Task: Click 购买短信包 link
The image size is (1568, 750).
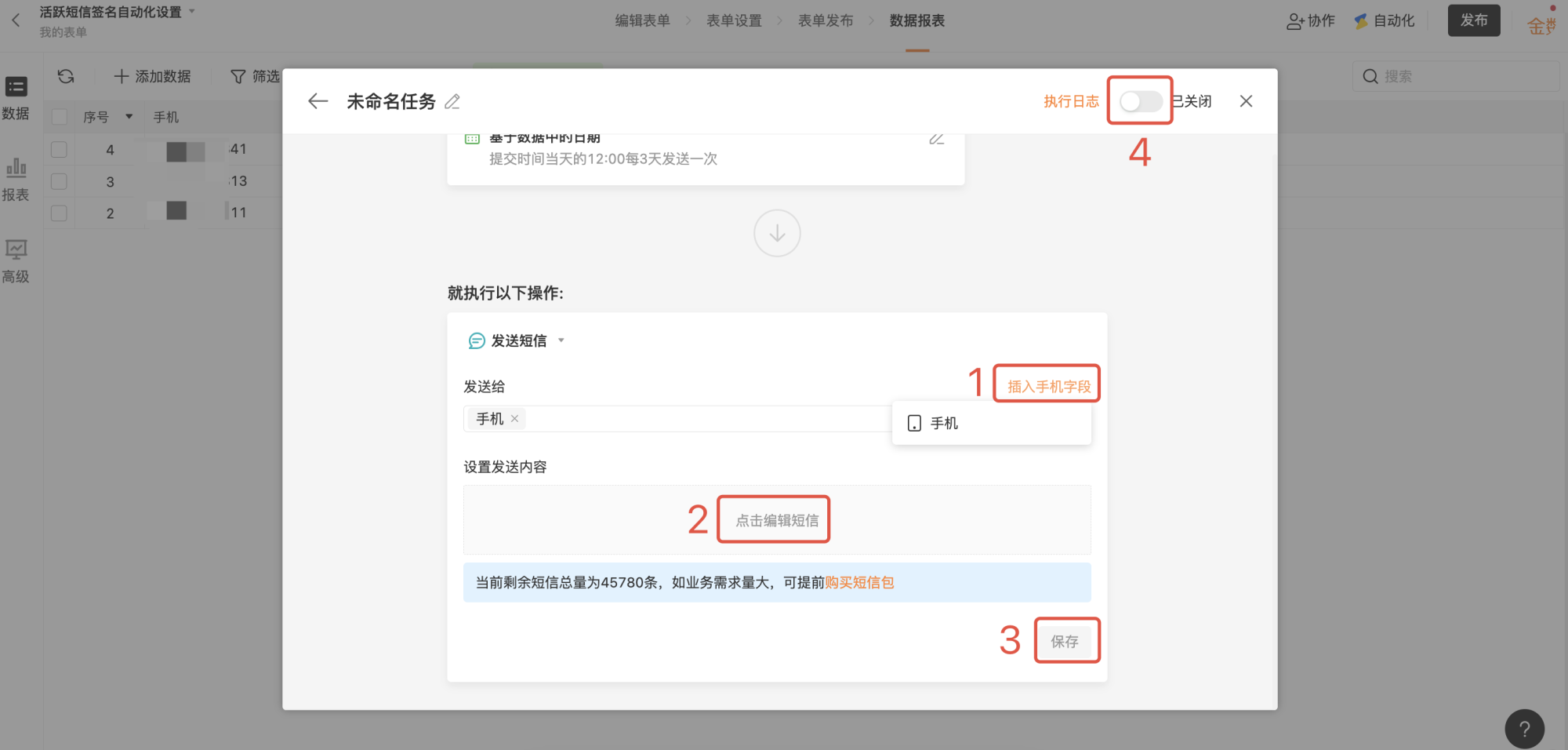Action: tap(859, 582)
